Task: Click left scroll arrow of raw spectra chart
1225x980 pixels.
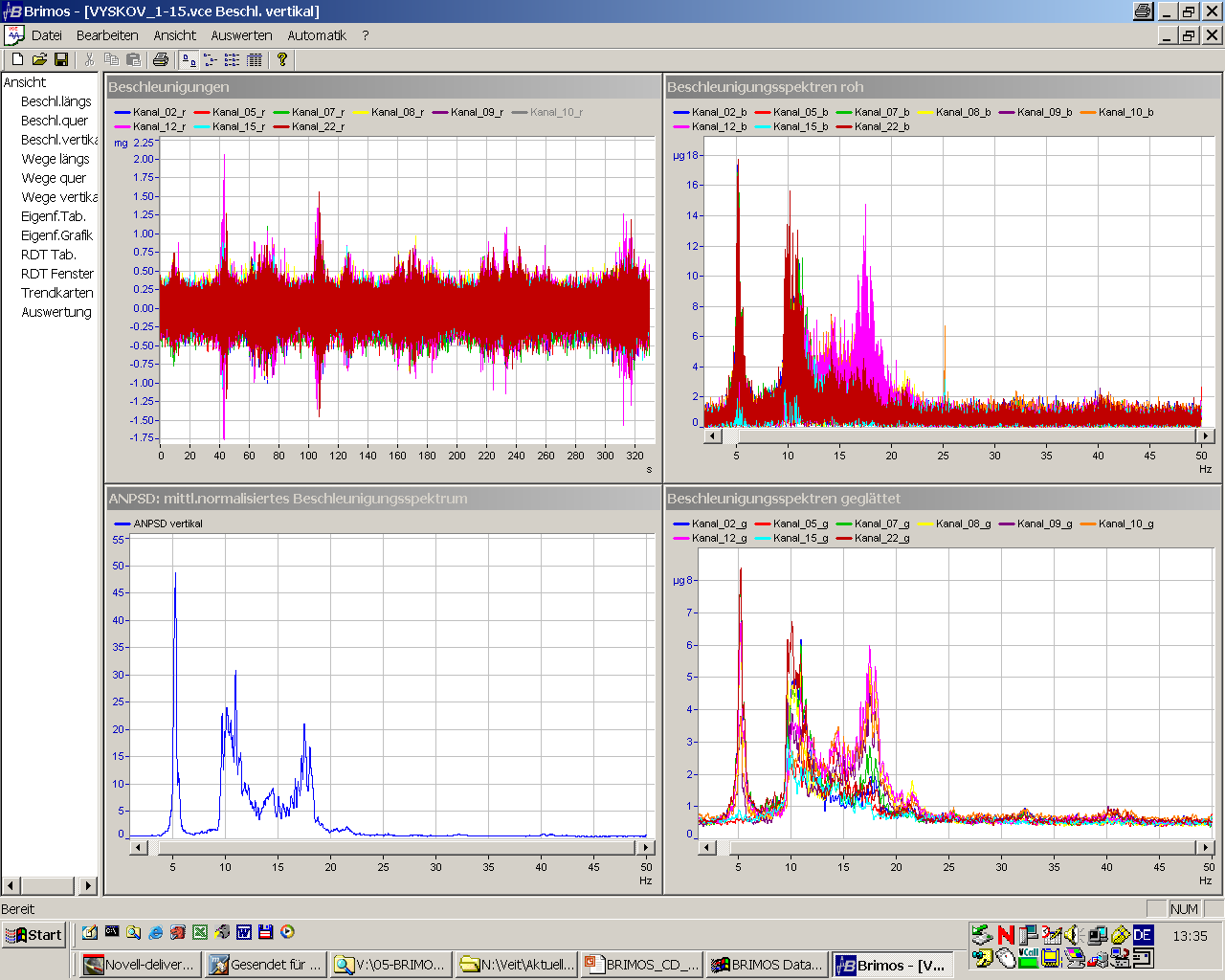Action: [712, 435]
